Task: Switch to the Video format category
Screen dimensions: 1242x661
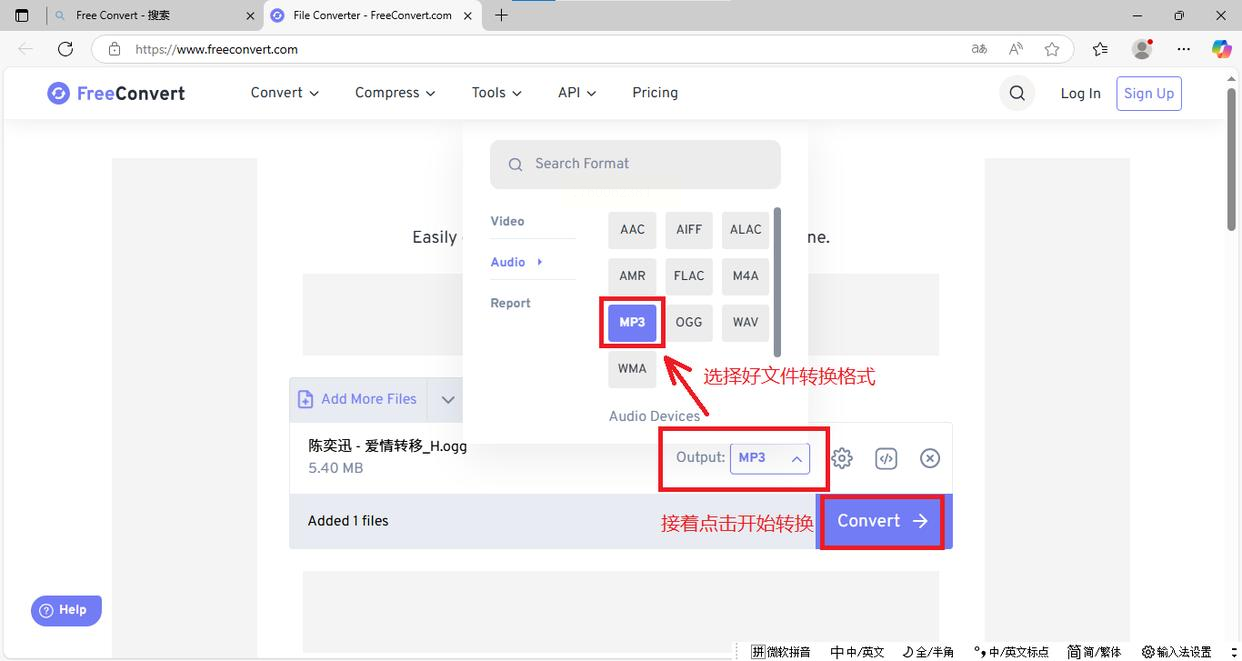Action: (x=508, y=221)
